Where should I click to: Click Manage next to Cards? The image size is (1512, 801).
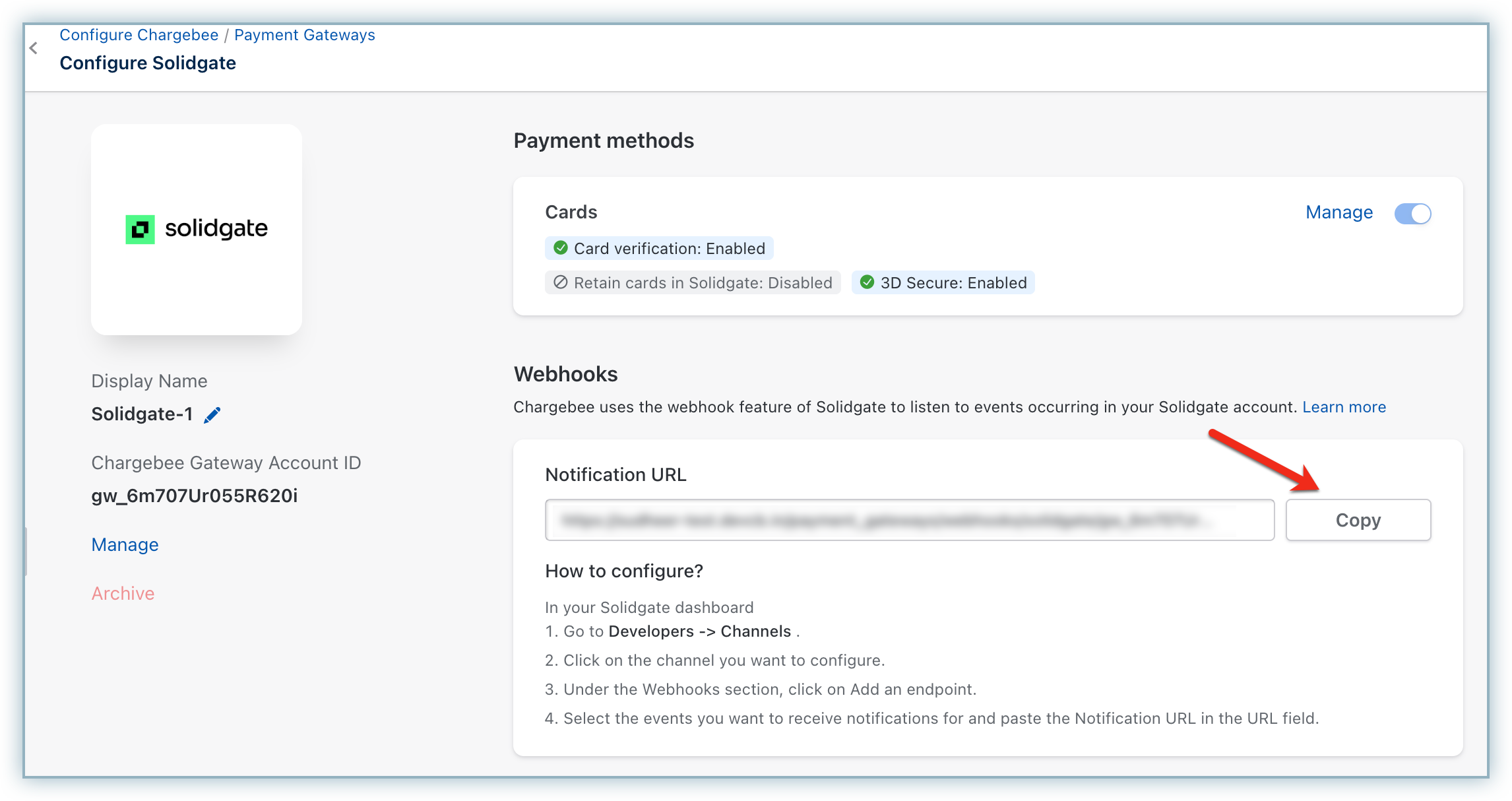click(x=1339, y=212)
